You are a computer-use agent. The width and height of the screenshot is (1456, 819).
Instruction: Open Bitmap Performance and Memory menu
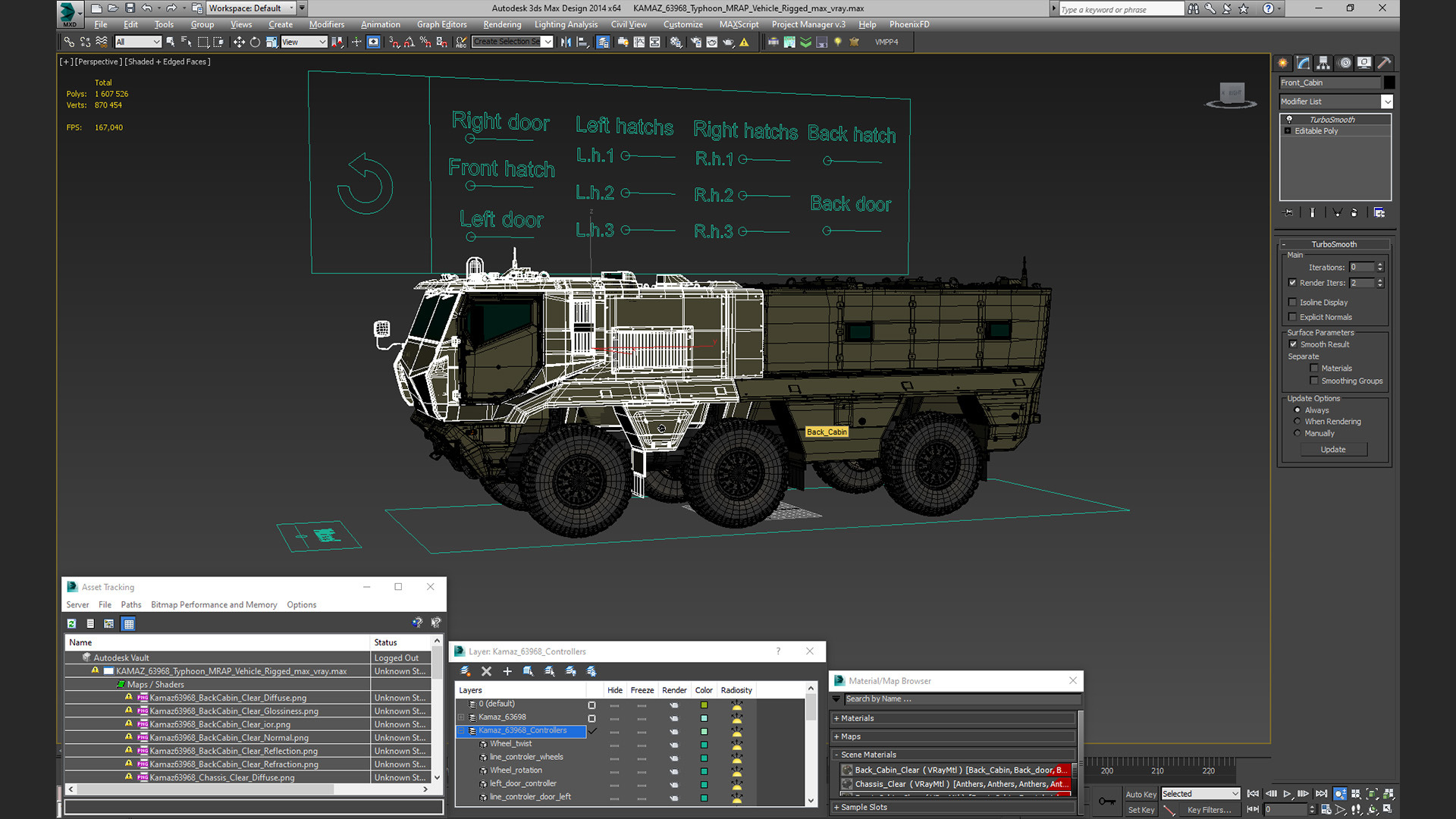tap(214, 604)
